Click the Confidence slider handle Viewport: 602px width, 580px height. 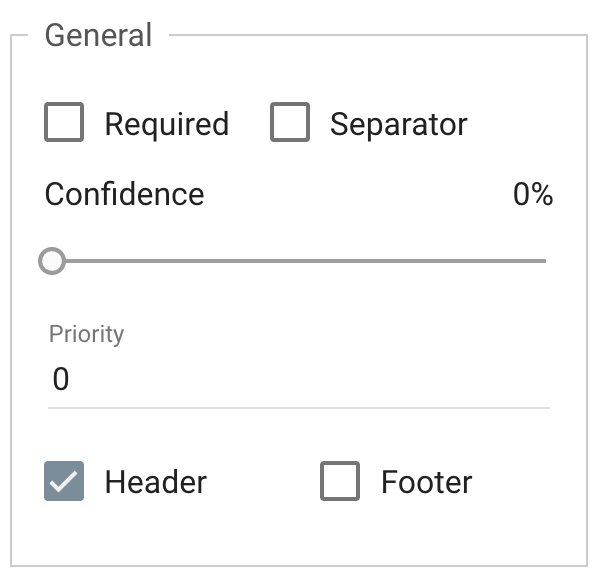(52, 261)
